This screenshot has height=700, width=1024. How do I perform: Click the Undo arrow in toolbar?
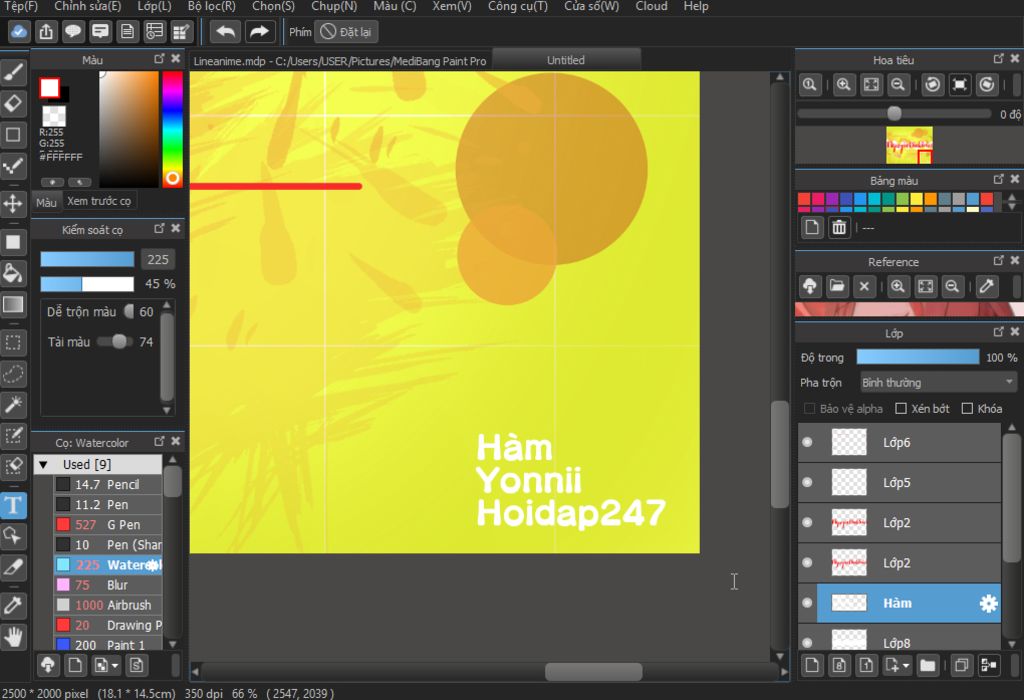225,31
